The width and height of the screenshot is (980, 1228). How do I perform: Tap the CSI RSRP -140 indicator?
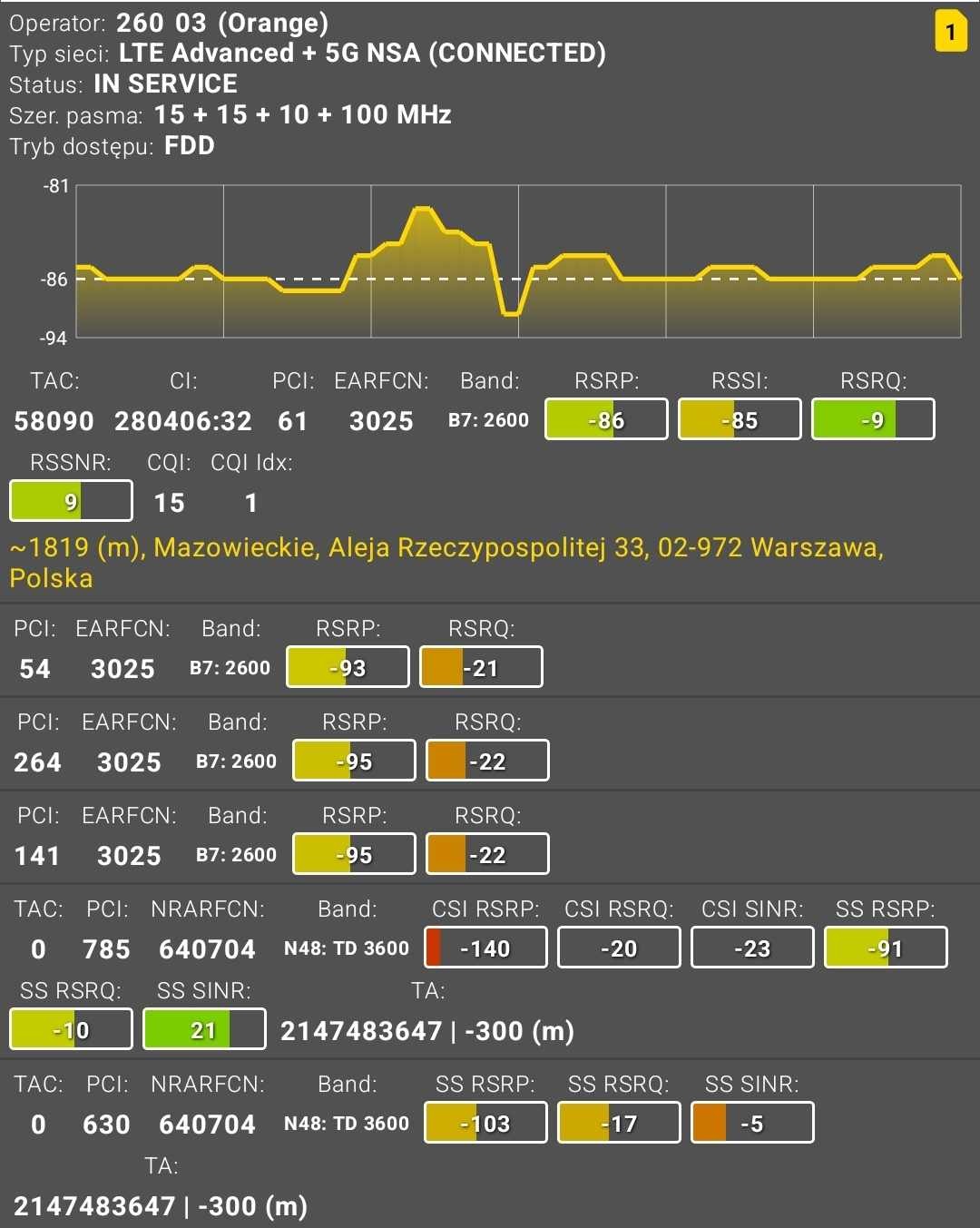click(485, 948)
